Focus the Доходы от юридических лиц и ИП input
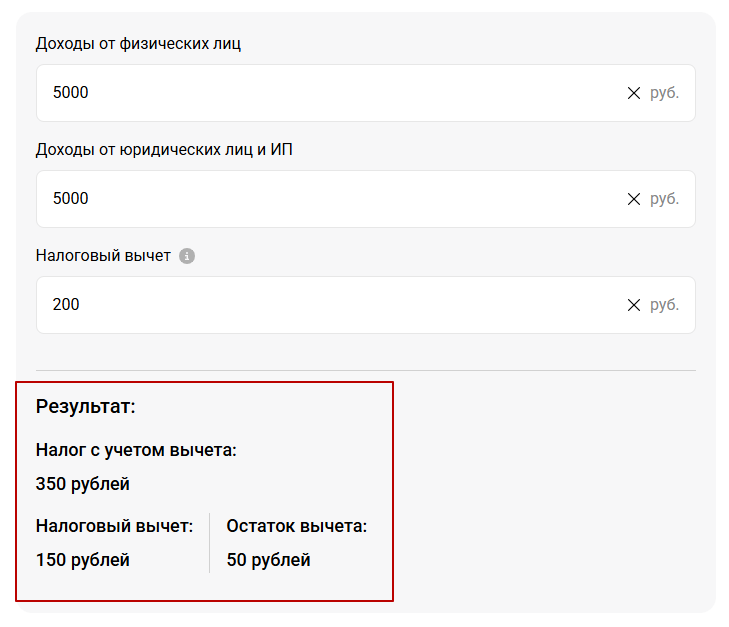729x627 pixels. [365, 199]
